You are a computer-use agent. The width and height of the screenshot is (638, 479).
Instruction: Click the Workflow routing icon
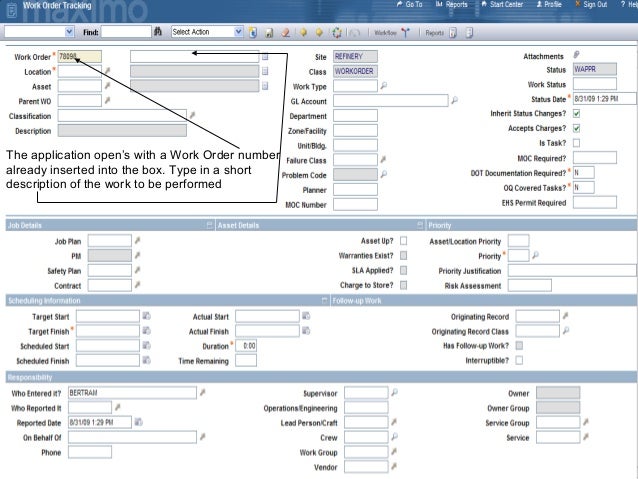coord(405,33)
